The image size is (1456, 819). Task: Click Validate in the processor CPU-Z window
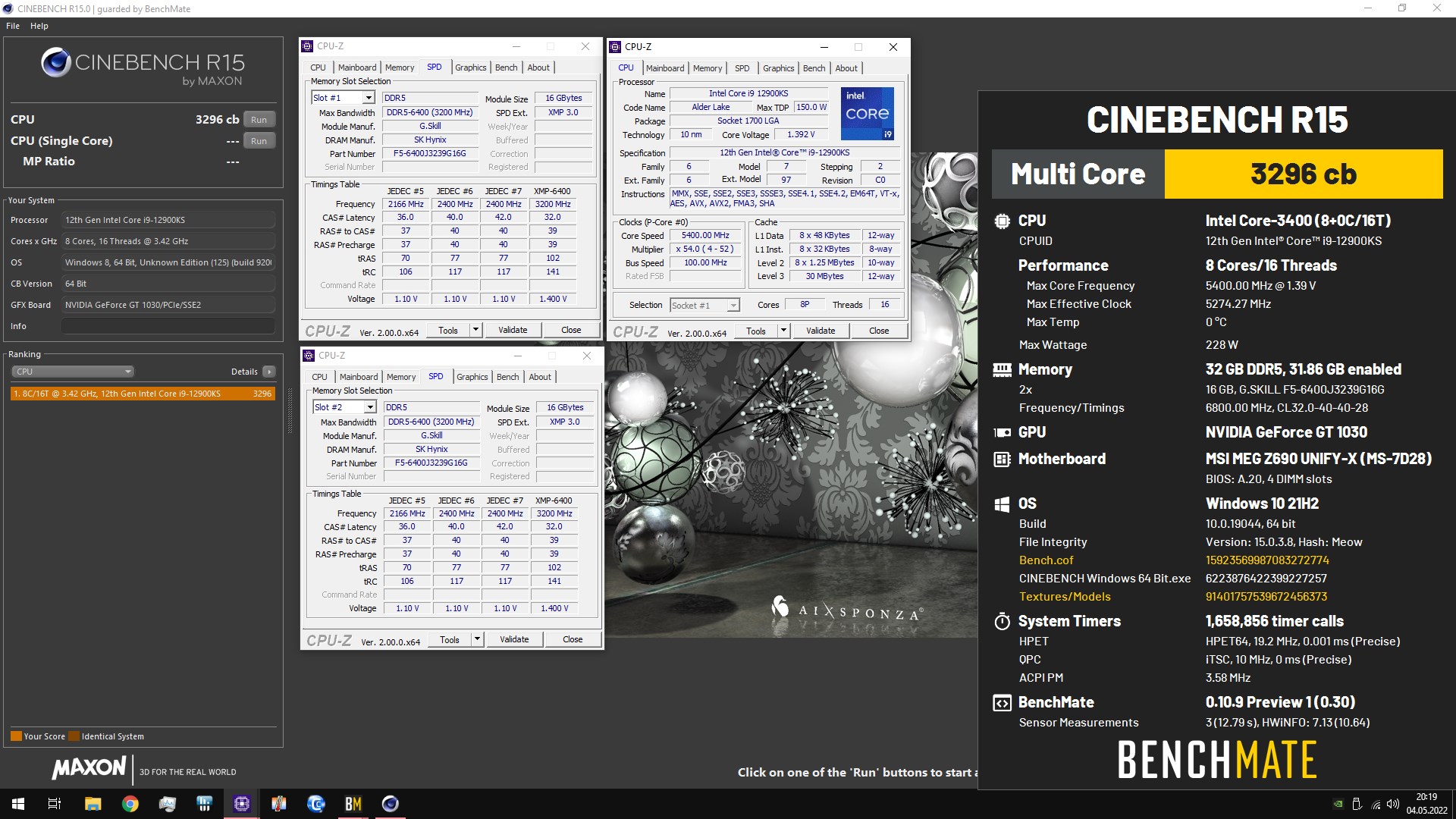[821, 331]
